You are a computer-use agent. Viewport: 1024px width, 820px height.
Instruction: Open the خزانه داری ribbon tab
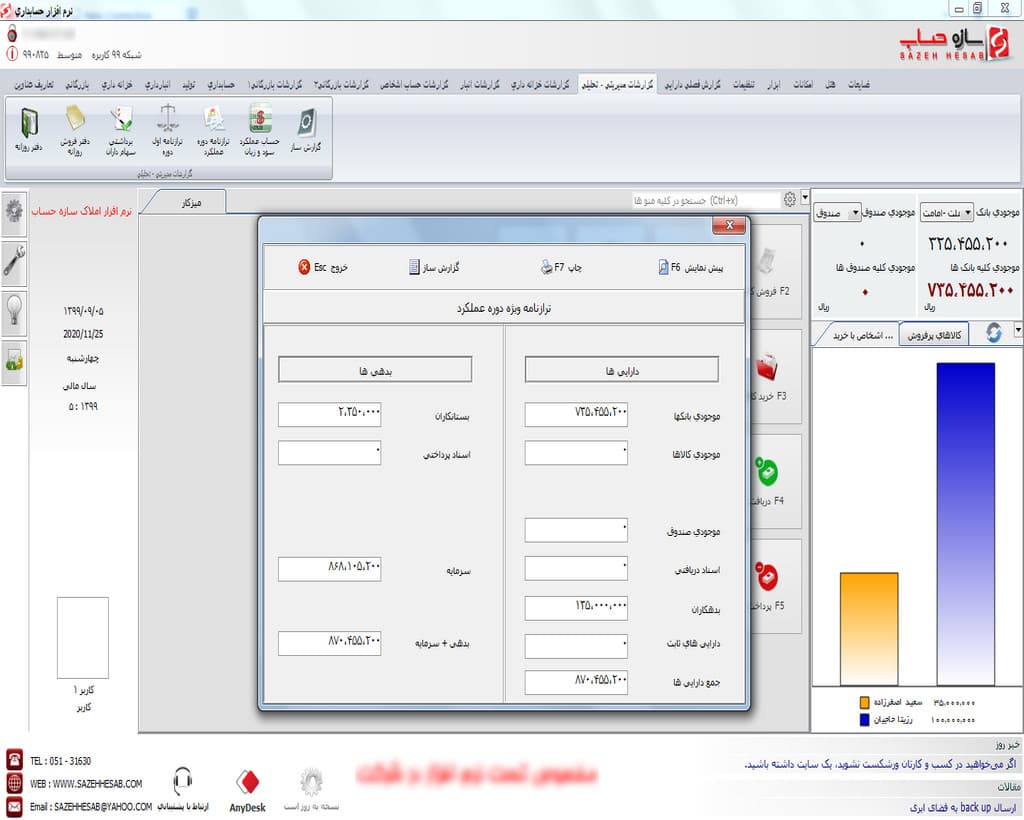coord(117,84)
